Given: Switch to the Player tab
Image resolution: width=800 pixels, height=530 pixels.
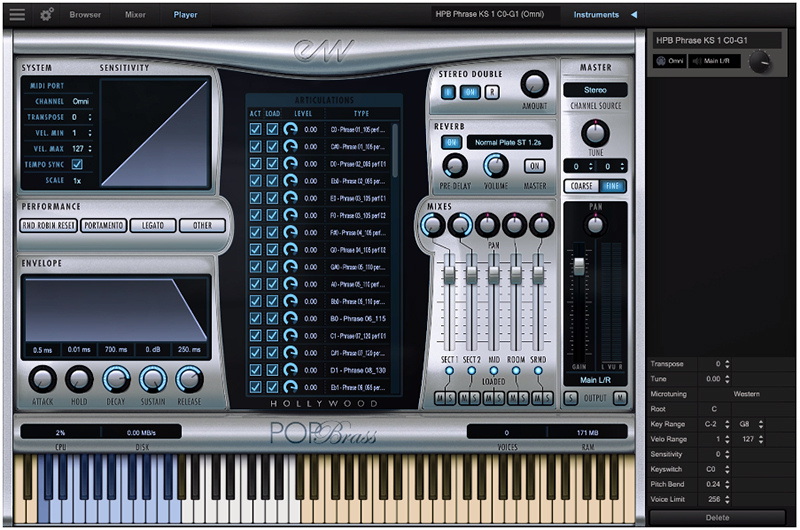Looking at the screenshot, I should [x=185, y=15].
